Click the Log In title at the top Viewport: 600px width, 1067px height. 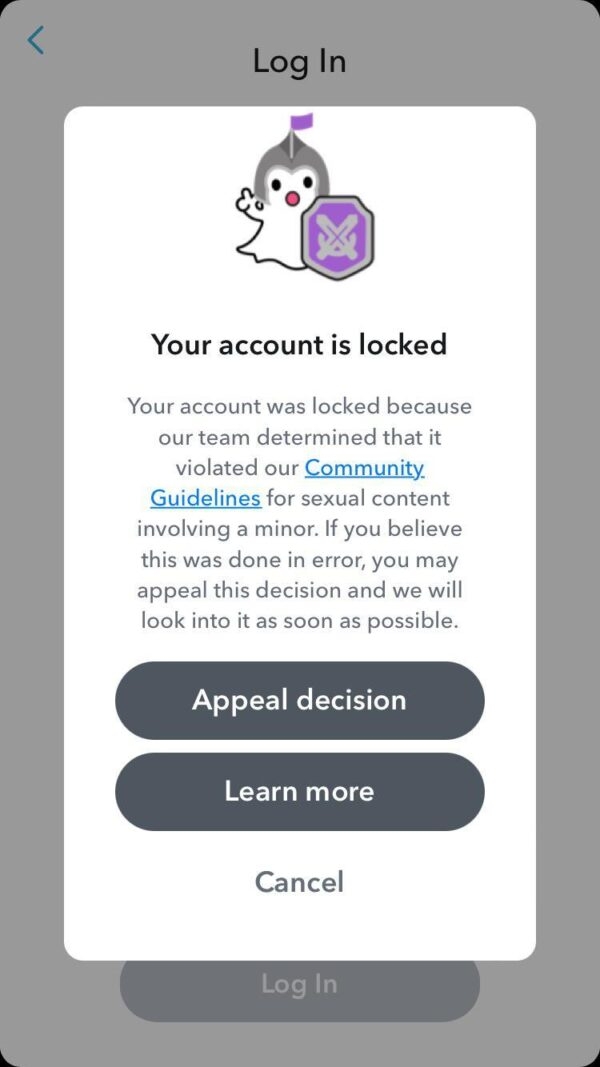(299, 61)
